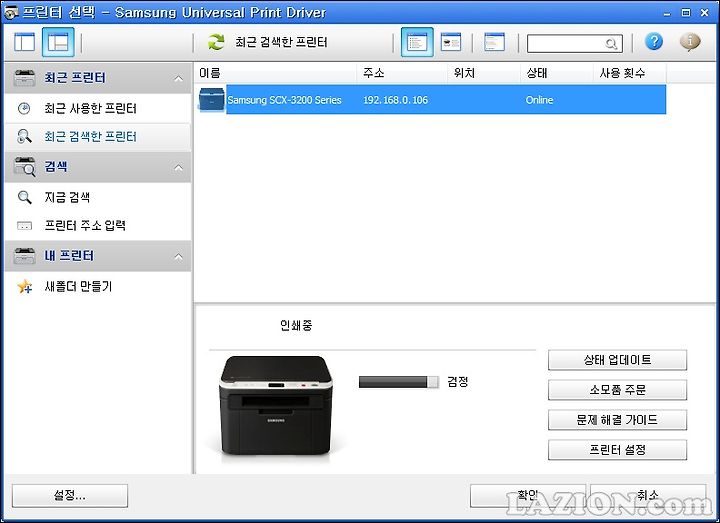Click the 상태 업데이트 button

[617, 360]
